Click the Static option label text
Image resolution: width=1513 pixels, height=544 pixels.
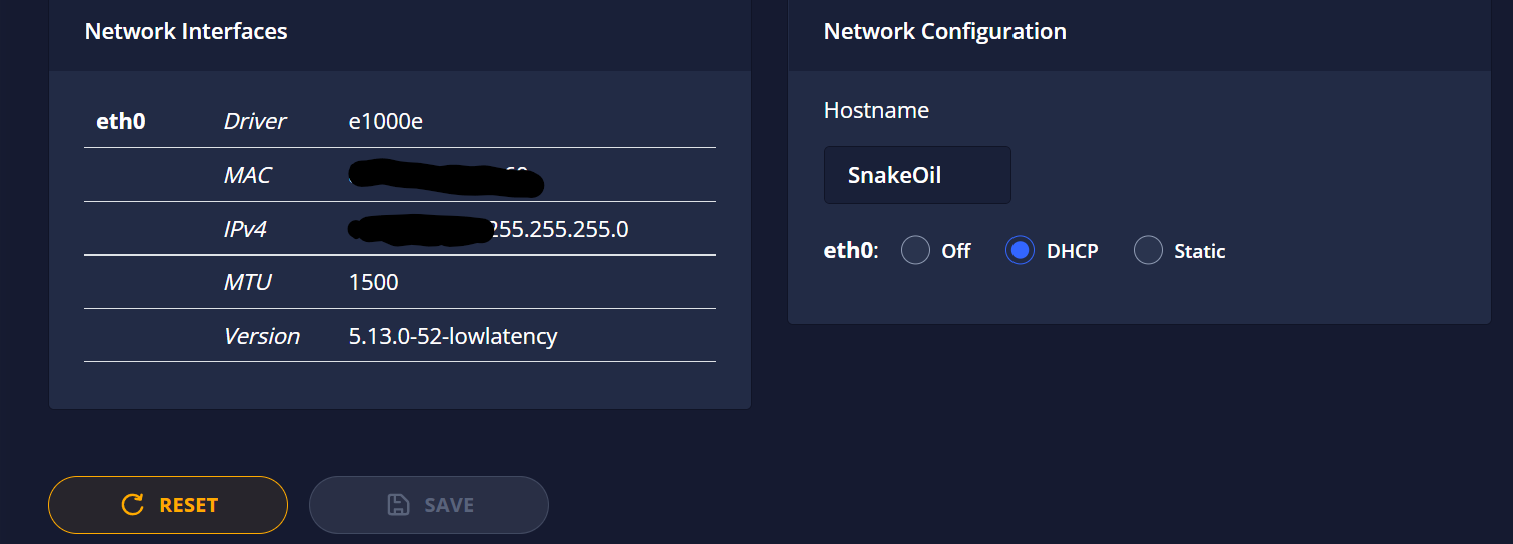tap(1200, 251)
